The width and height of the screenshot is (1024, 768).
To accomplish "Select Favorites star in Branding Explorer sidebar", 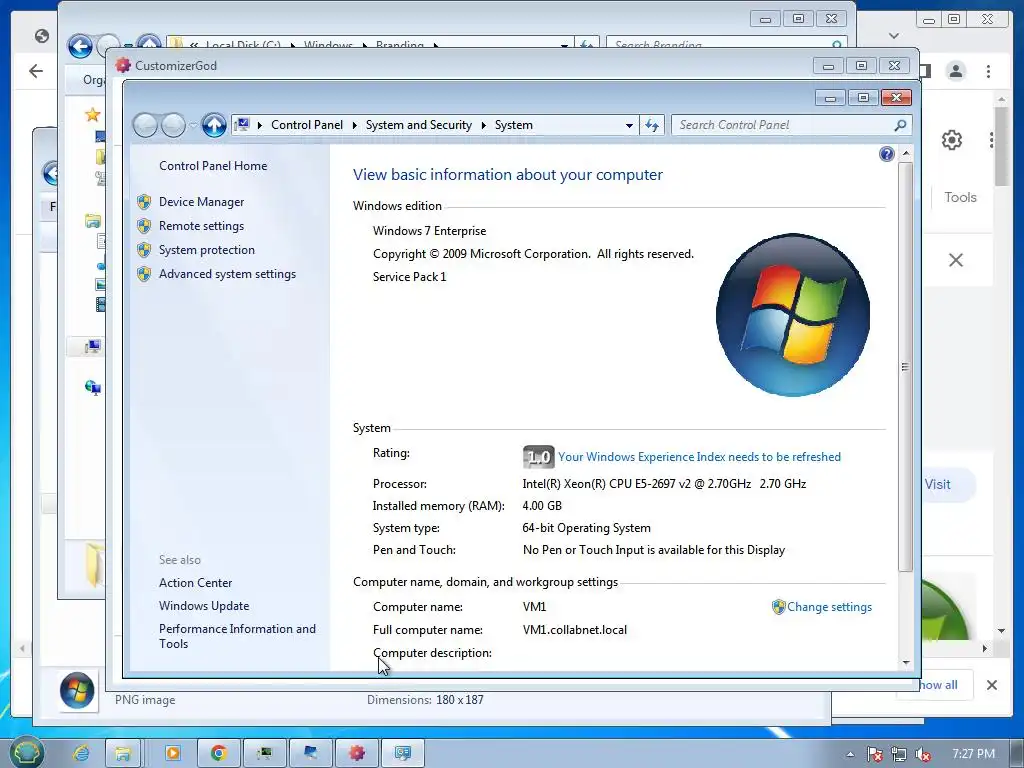I will [93, 115].
